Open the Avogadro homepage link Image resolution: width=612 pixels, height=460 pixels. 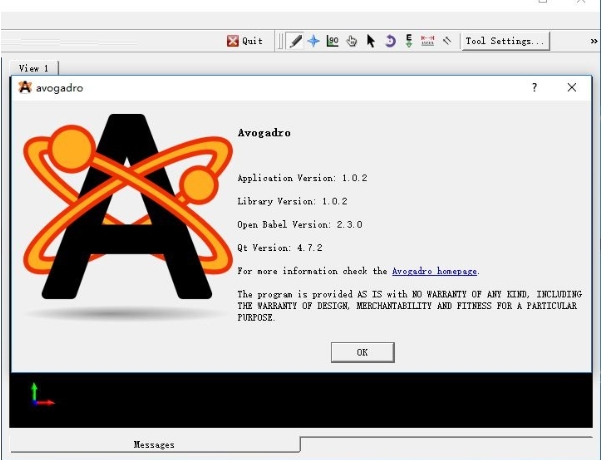[434, 271]
